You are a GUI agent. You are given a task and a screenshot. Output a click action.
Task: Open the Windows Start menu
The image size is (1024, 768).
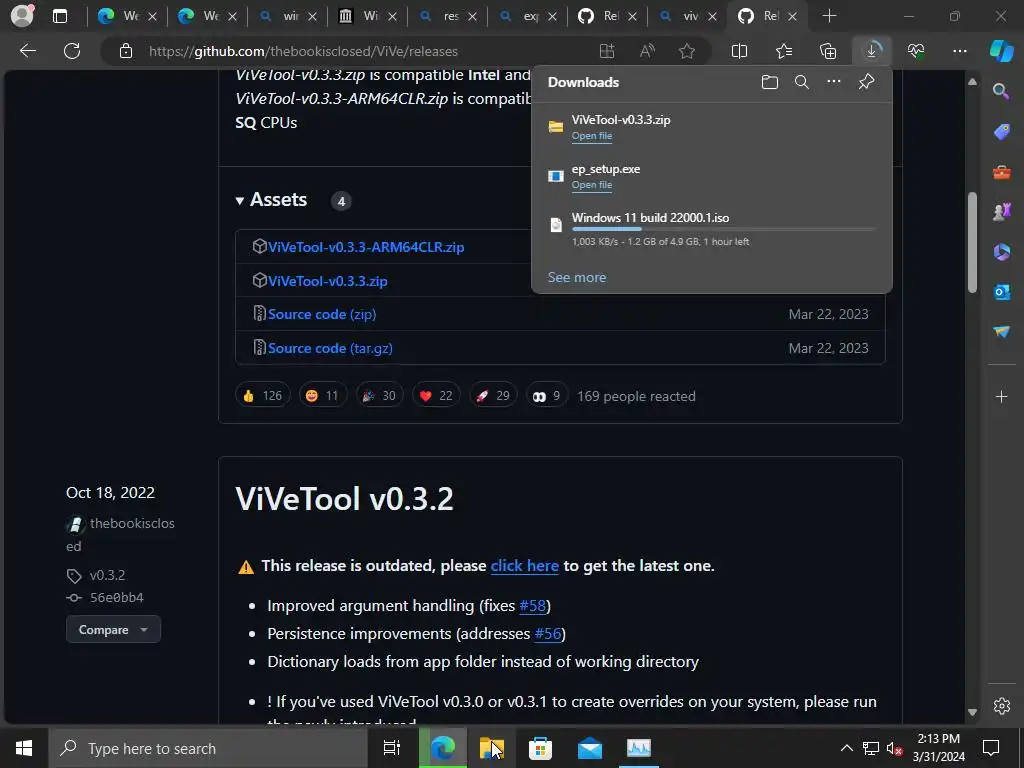pyautogui.click(x=24, y=748)
